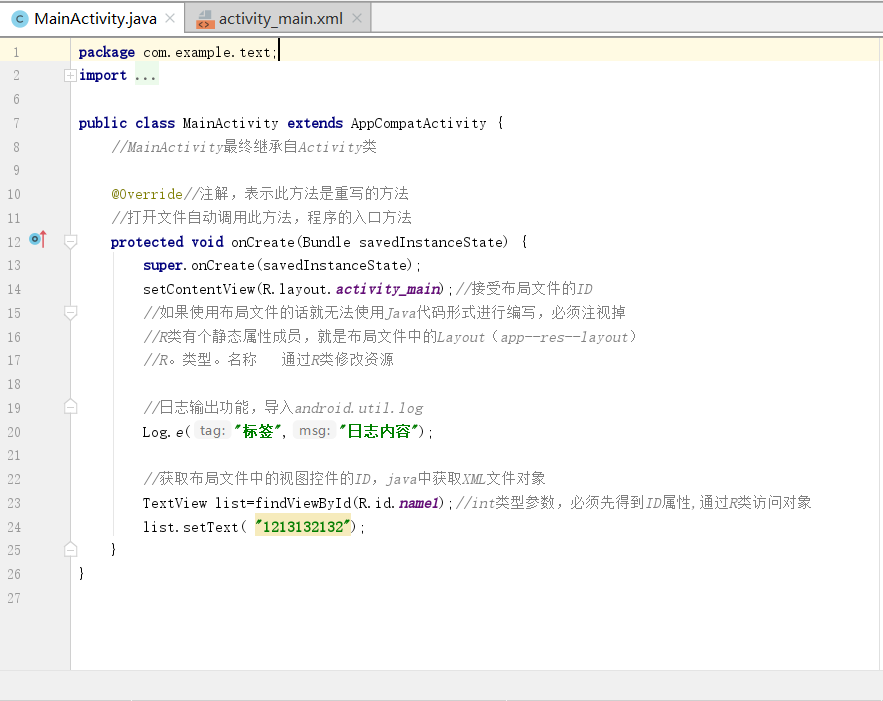This screenshot has width=883, height=701.
Task: Click line number 7 in the gutter
Action: 16,123
